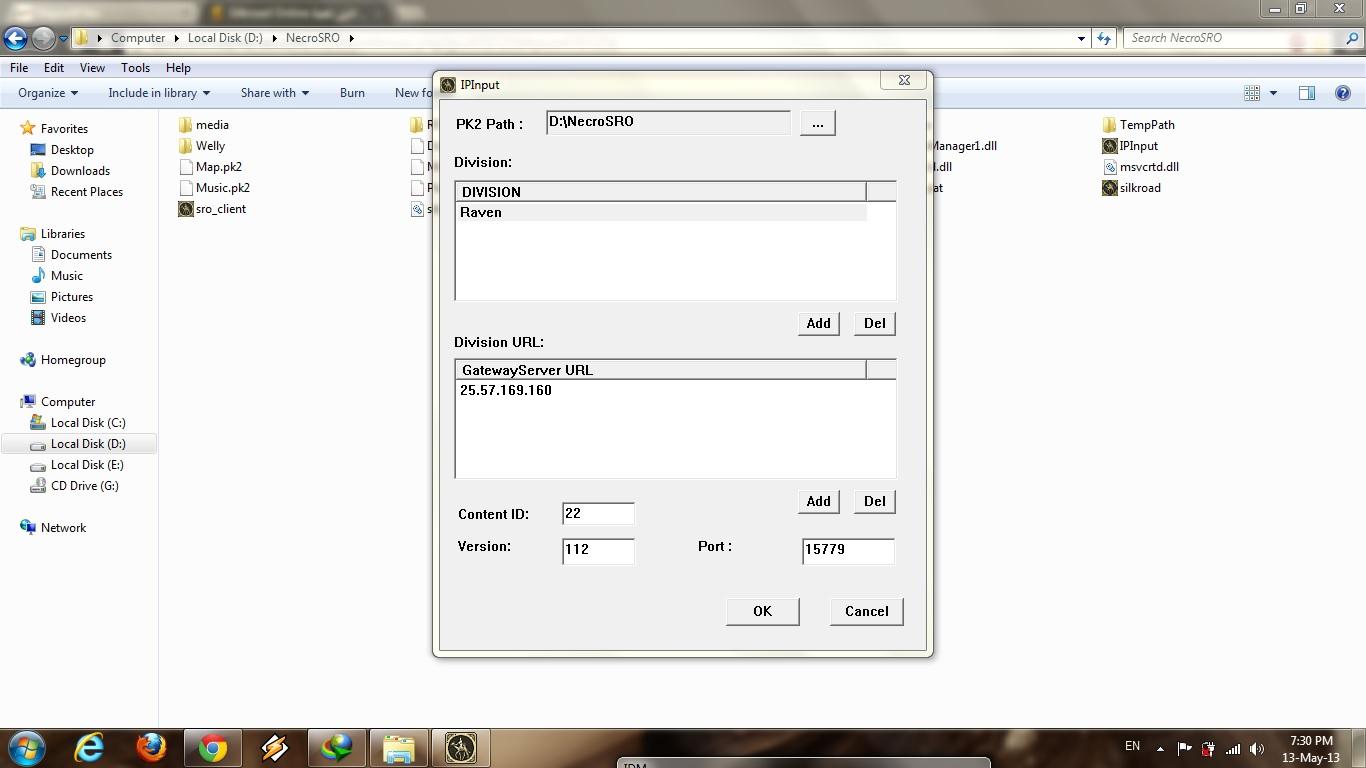
Task: Click the Explorer Forward arrow button
Action: tap(43, 38)
